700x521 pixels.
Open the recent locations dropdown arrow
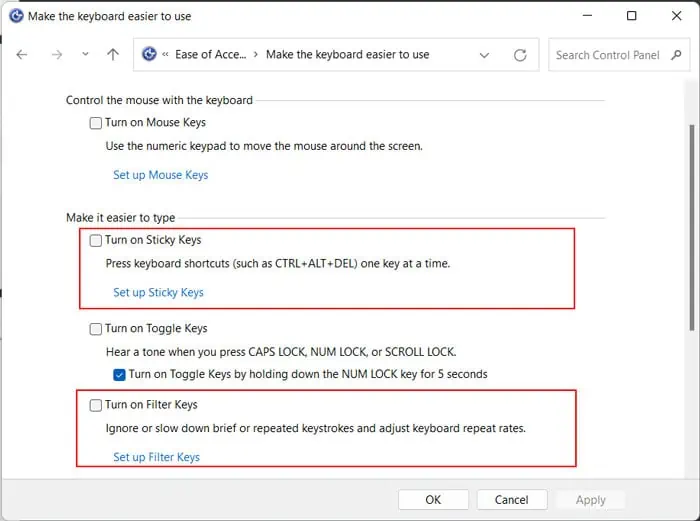pos(85,54)
